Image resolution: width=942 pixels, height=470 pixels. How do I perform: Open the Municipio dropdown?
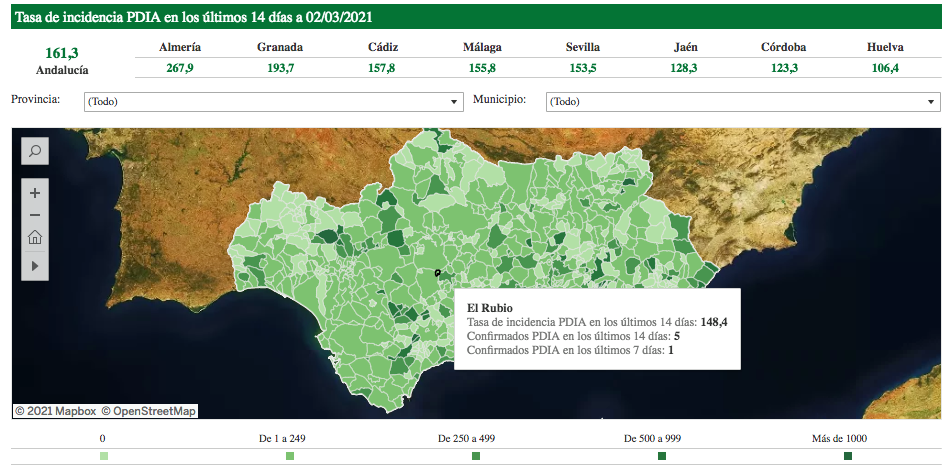tap(743, 102)
